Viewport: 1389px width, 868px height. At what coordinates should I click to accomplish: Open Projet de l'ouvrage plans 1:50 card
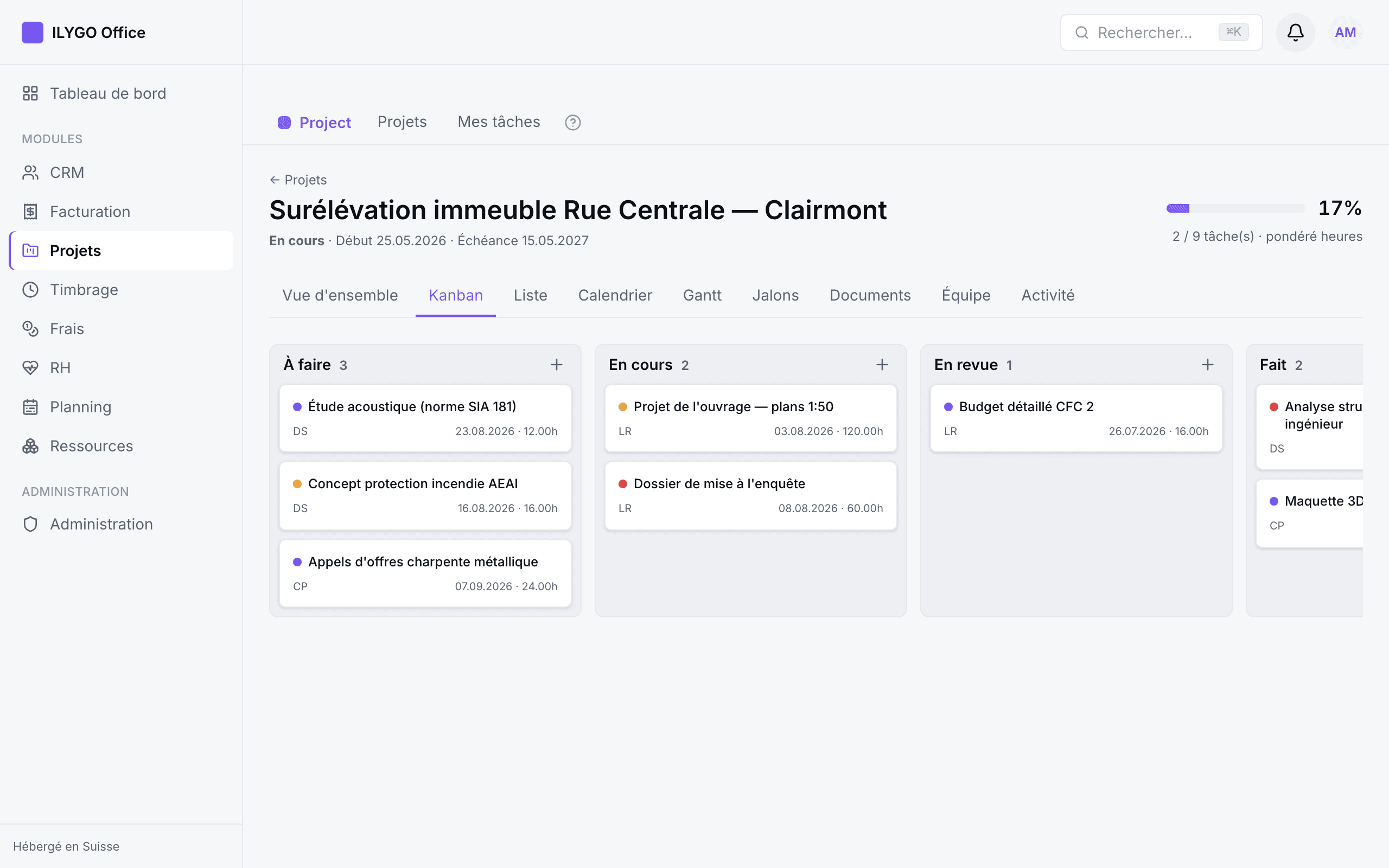click(751, 418)
